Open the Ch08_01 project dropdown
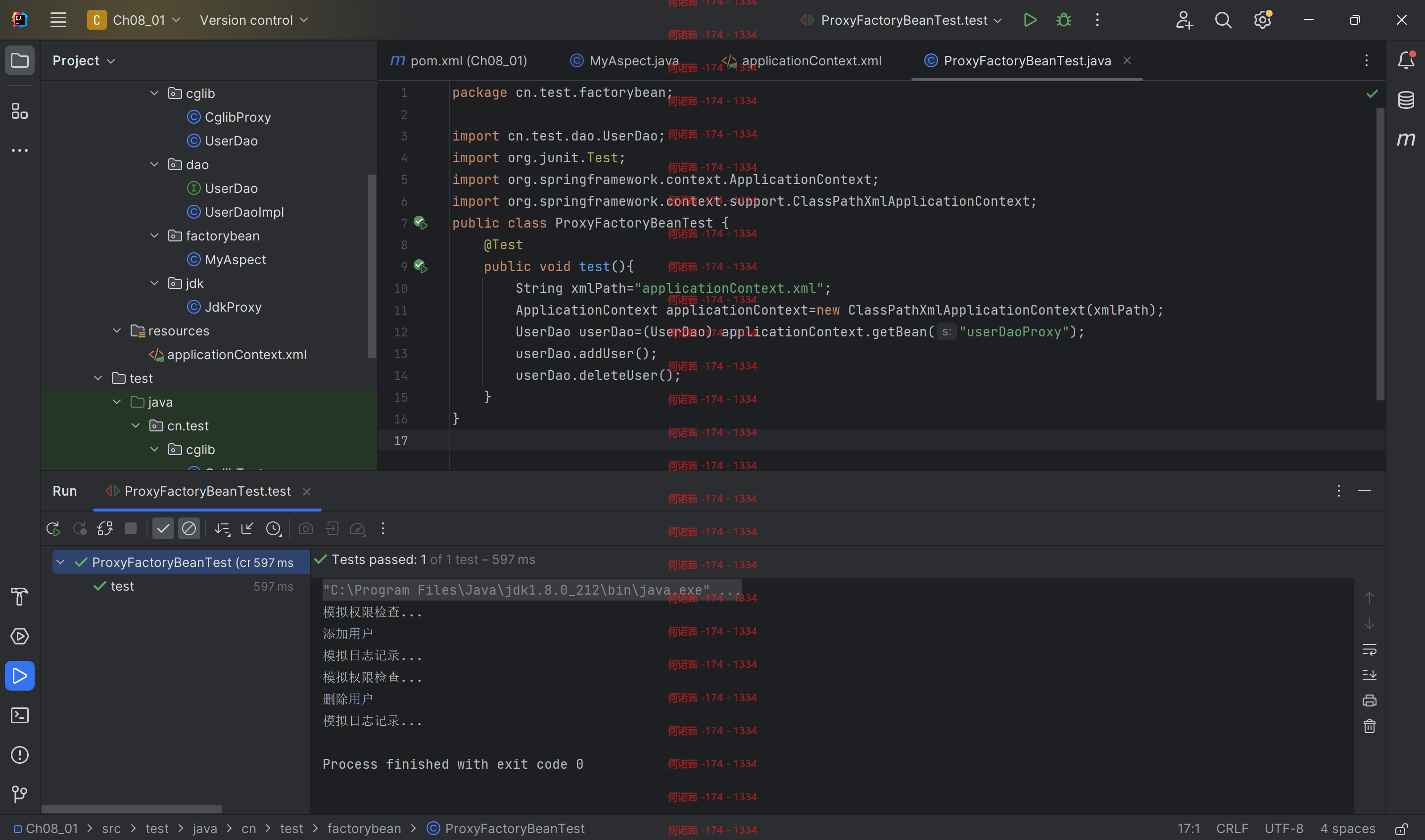This screenshot has width=1425, height=840. pyautogui.click(x=134, y=20)
